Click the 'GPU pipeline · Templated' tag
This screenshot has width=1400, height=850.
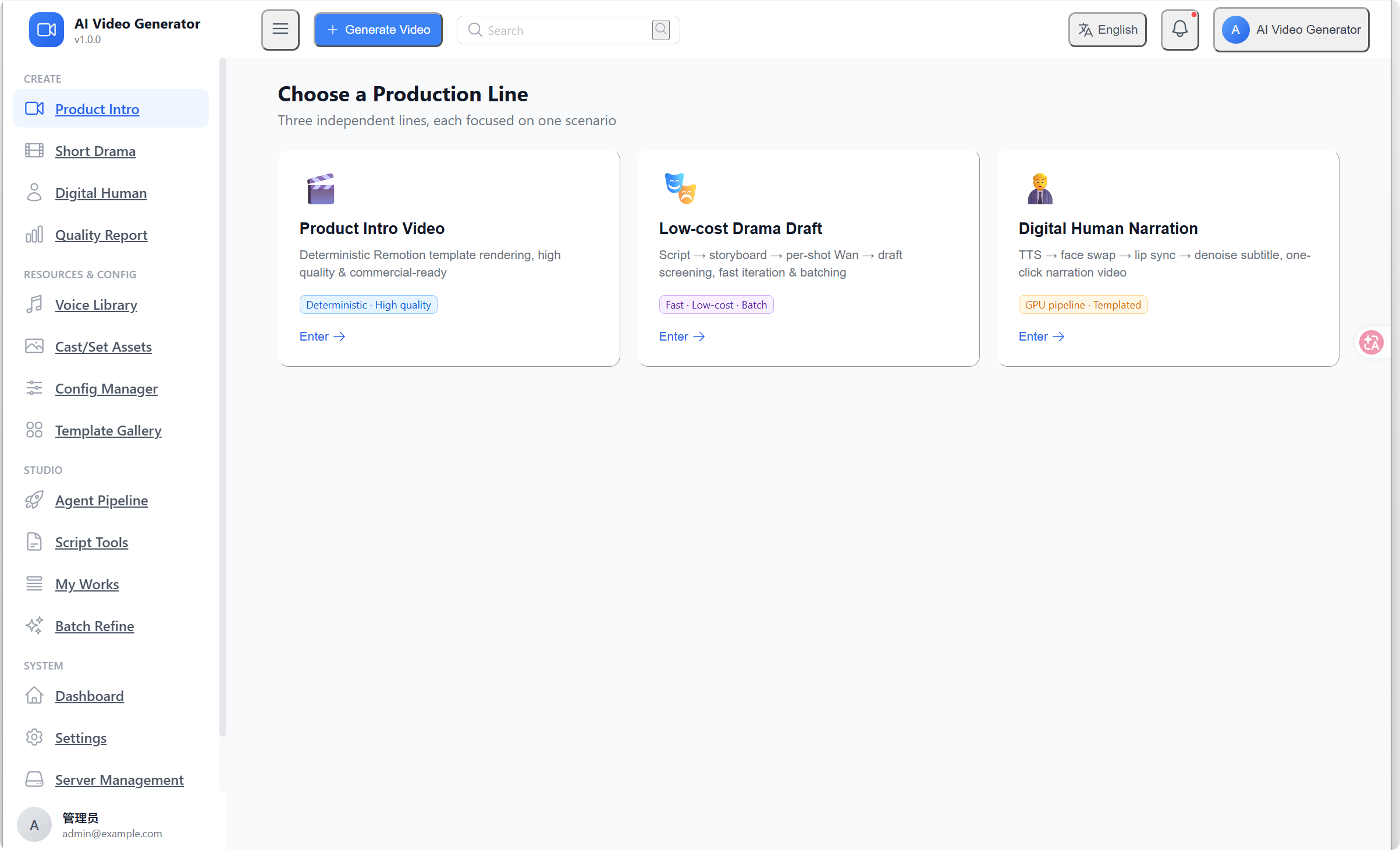[1083, 304]
